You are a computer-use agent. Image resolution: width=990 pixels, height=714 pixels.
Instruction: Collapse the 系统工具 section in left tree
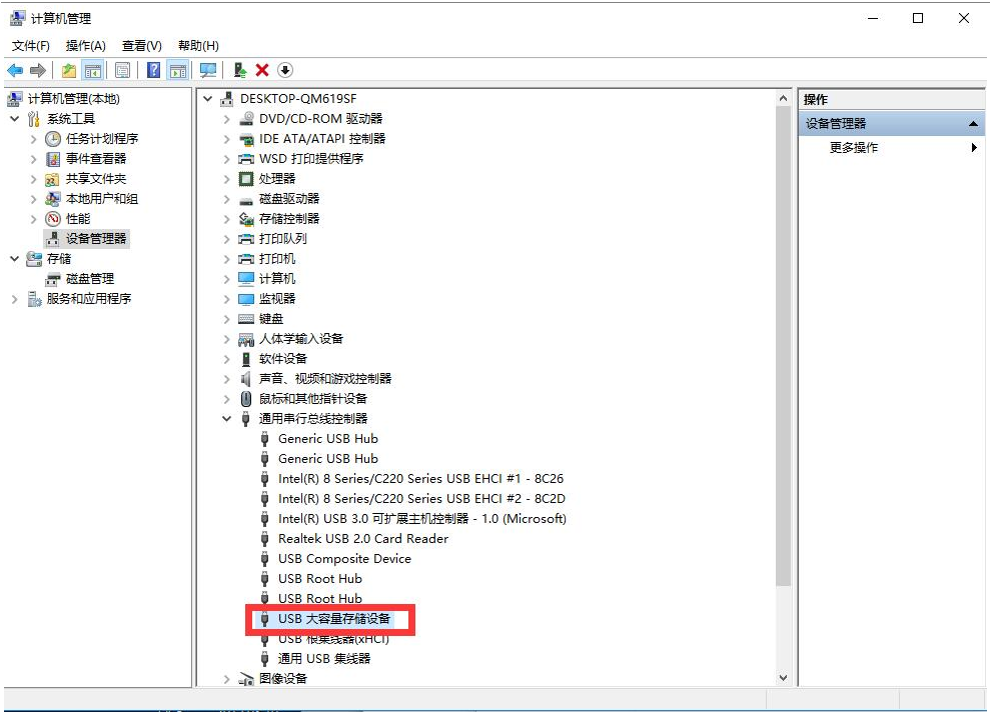(15, 119)
